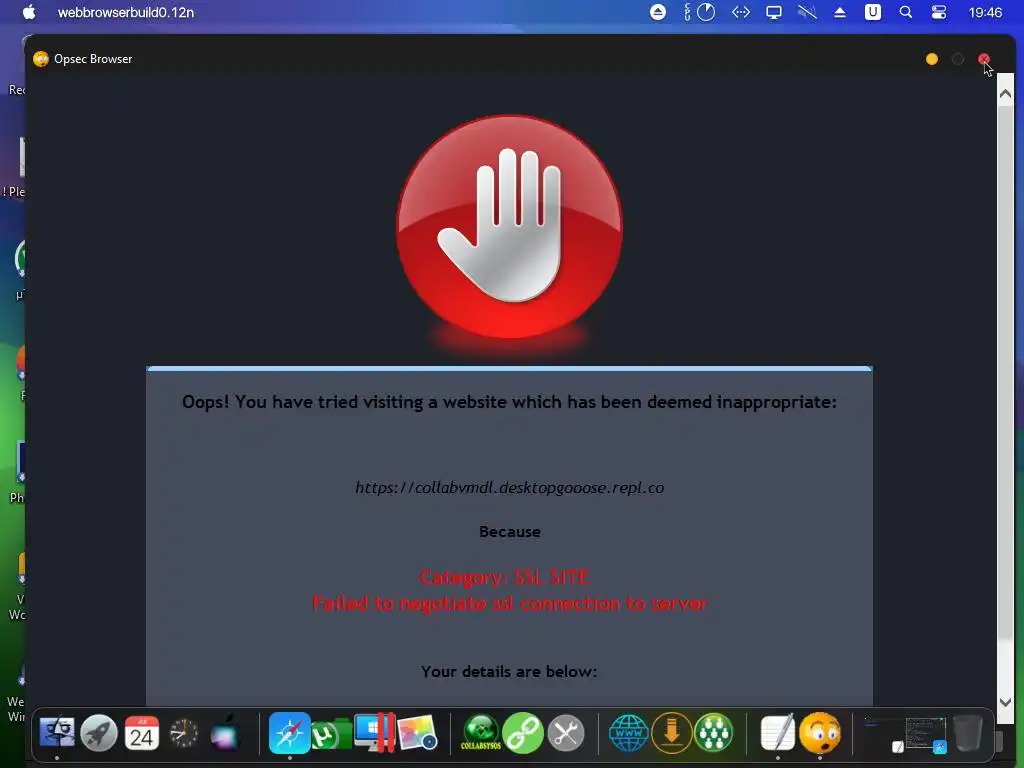The width and height of the screenshot is (1024, 768).
Task: Open the webbrowserbuild0.12n app menu
Action: [x=125, y=12]
